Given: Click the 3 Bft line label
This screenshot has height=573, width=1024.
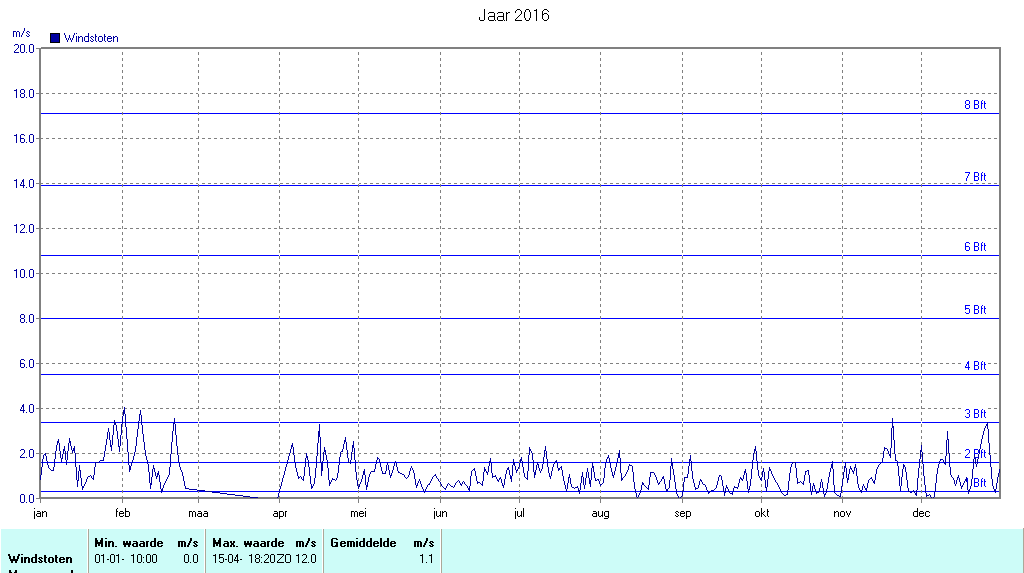Looking at the screenshot, I should (975, 414).
